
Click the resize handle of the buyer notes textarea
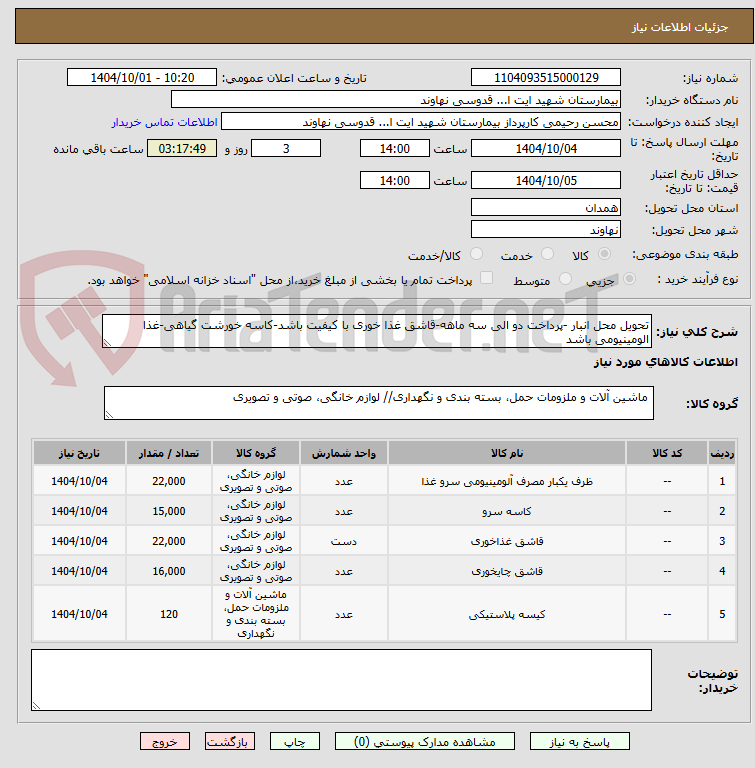pos(36,705)
